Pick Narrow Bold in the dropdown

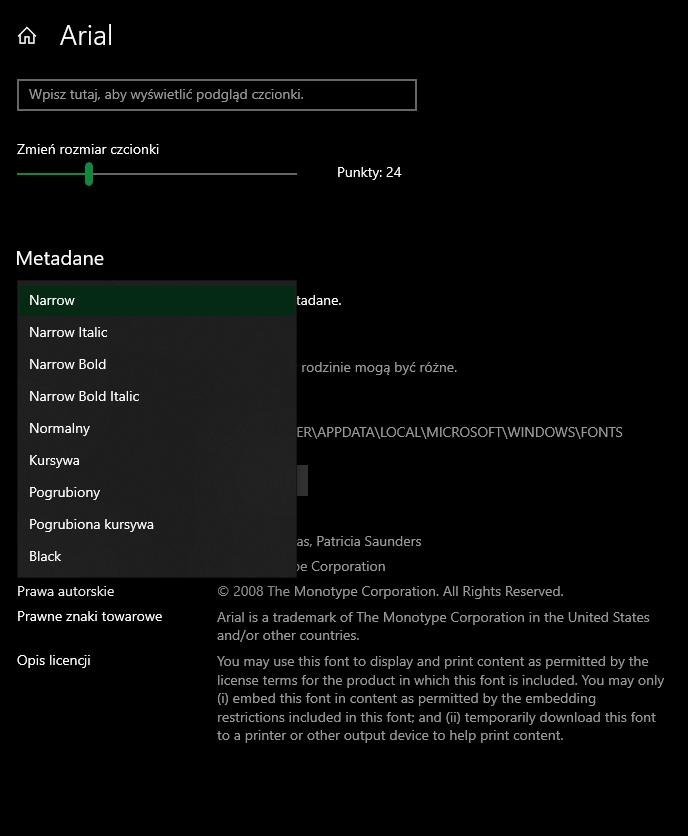pos(67,364)
